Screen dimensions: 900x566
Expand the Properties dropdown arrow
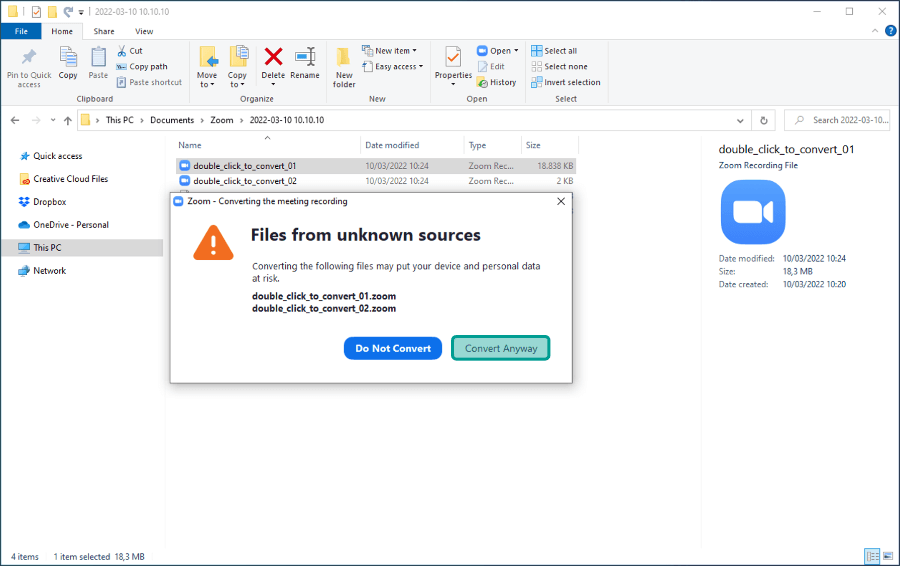(x=453, y=84)
